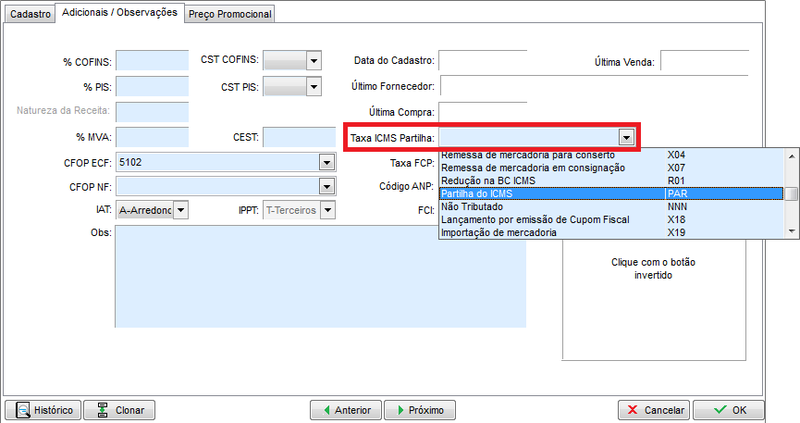This screenshot has width=800, height=423.
Task: Expand the CST PIS dropdown
Action: click(x=313, y=87)
